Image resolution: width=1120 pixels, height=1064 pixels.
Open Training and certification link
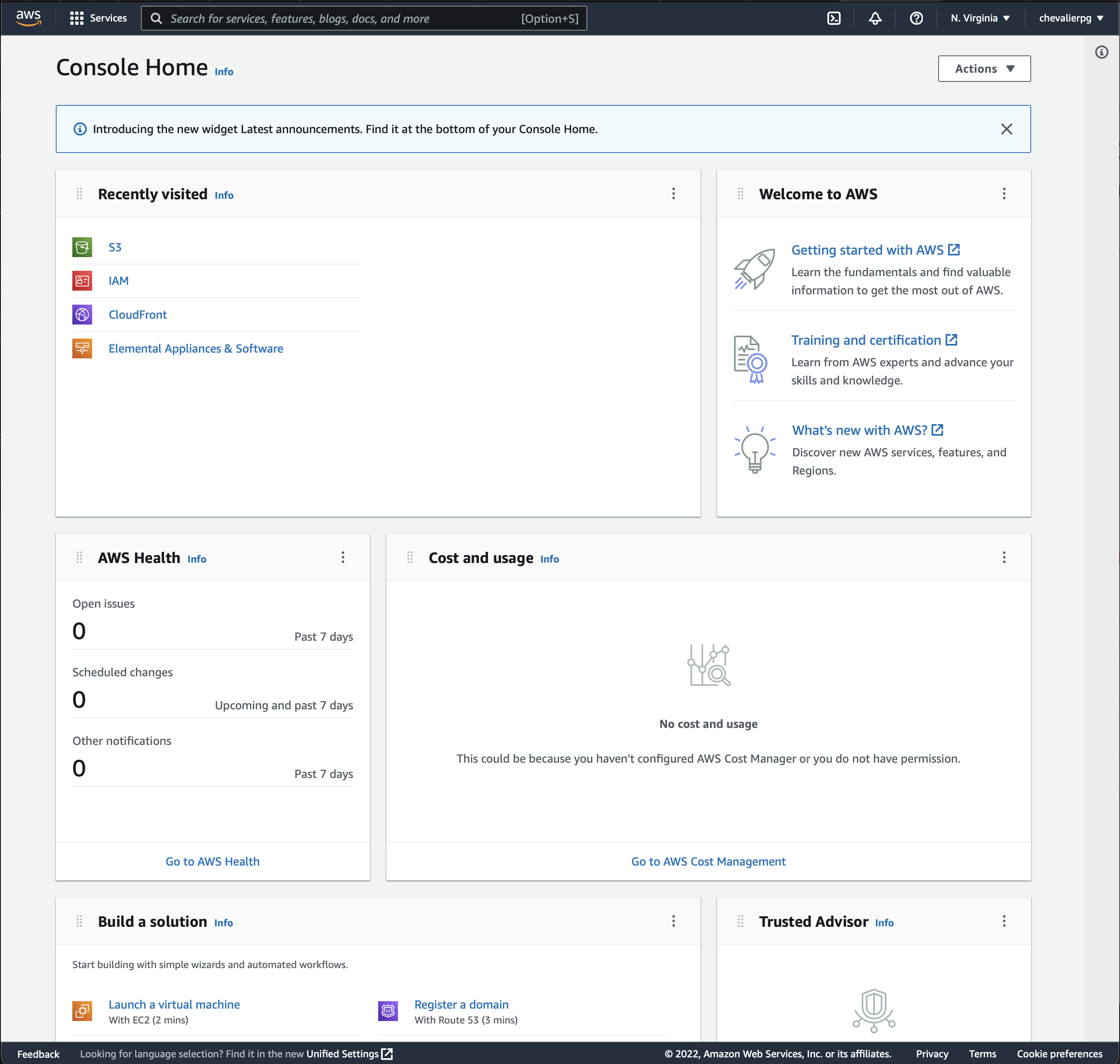[x=874, y=340]
